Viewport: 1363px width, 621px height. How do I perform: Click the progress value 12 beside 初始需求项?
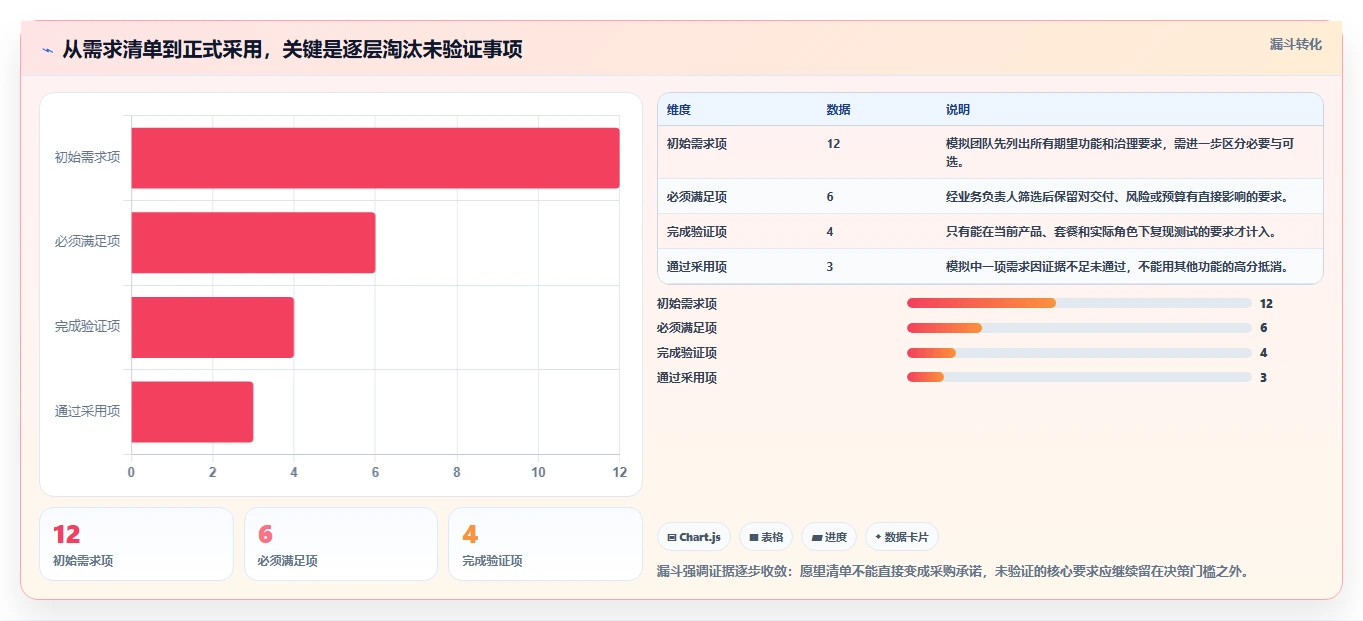[x=1266, y=303]
